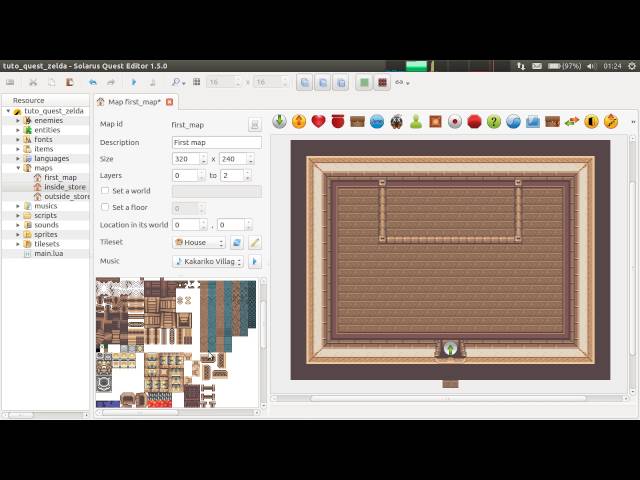640x480 pixels.
Task: Close the first_map tab
Action: point(169,102)
